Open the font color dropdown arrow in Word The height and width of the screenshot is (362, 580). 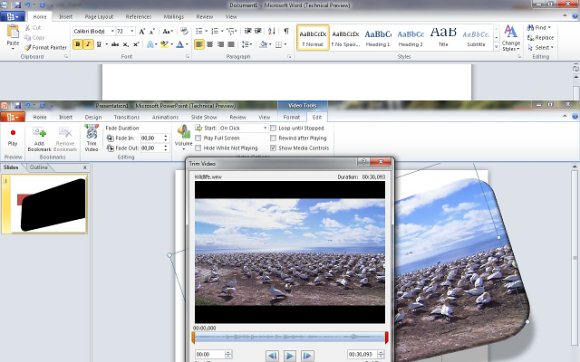tap(187, 45)
